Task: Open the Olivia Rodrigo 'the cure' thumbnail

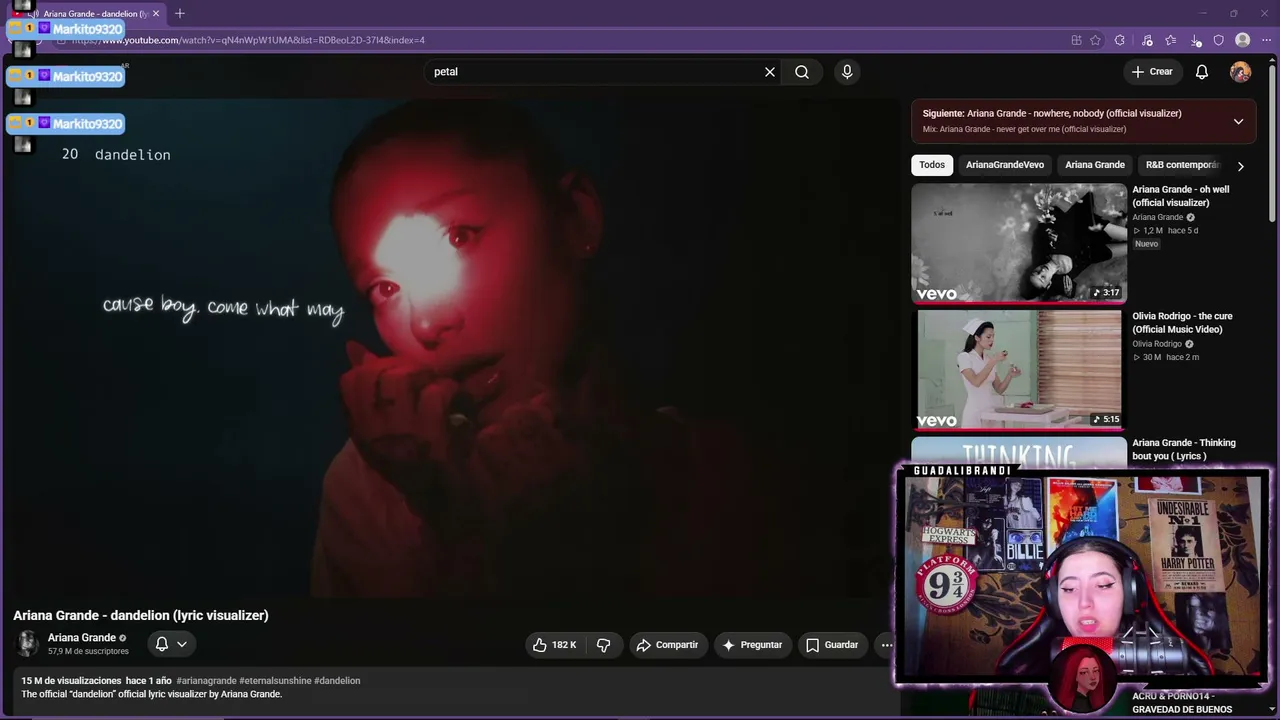Action: [x=1019, y=369]
